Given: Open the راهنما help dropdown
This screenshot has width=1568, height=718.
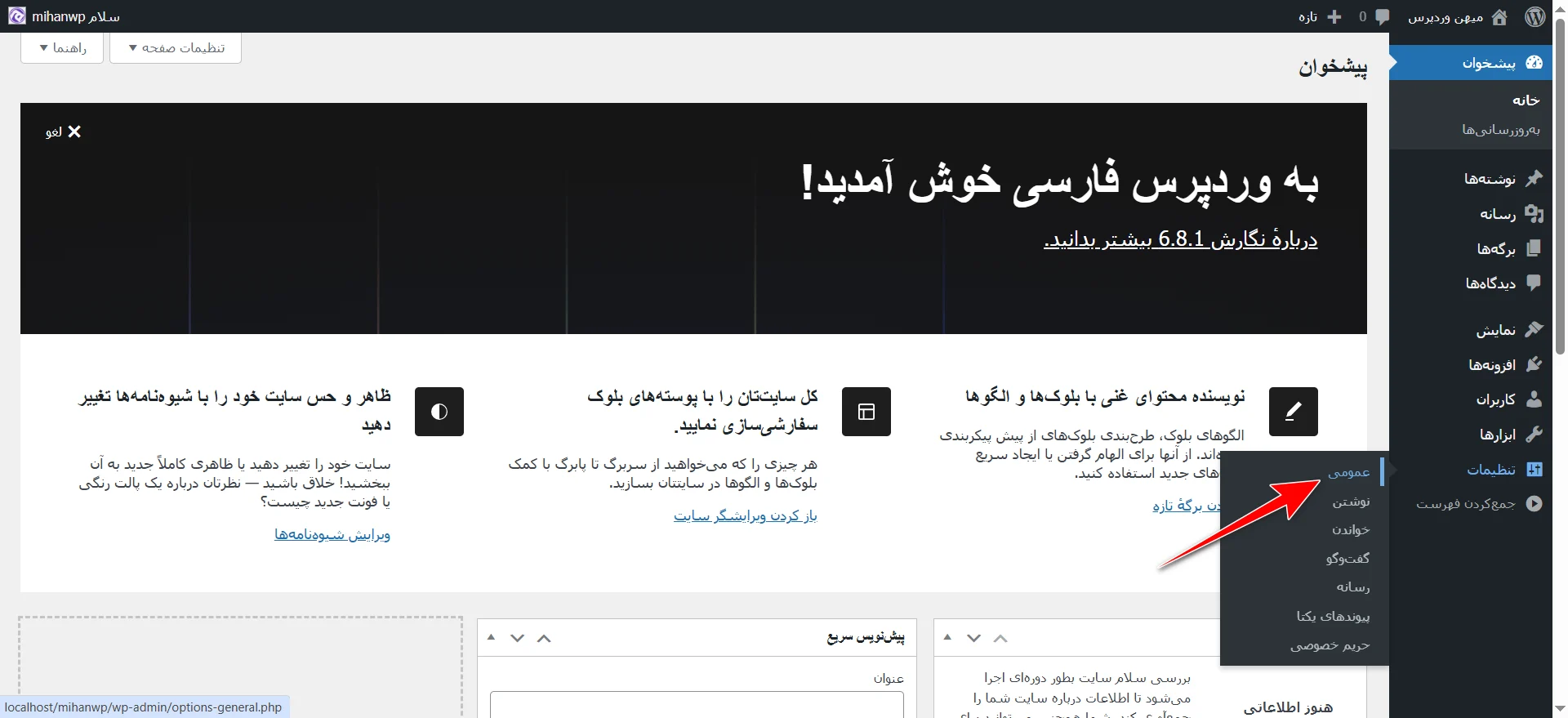Looking at the screenshot, I should coord(62,47).
